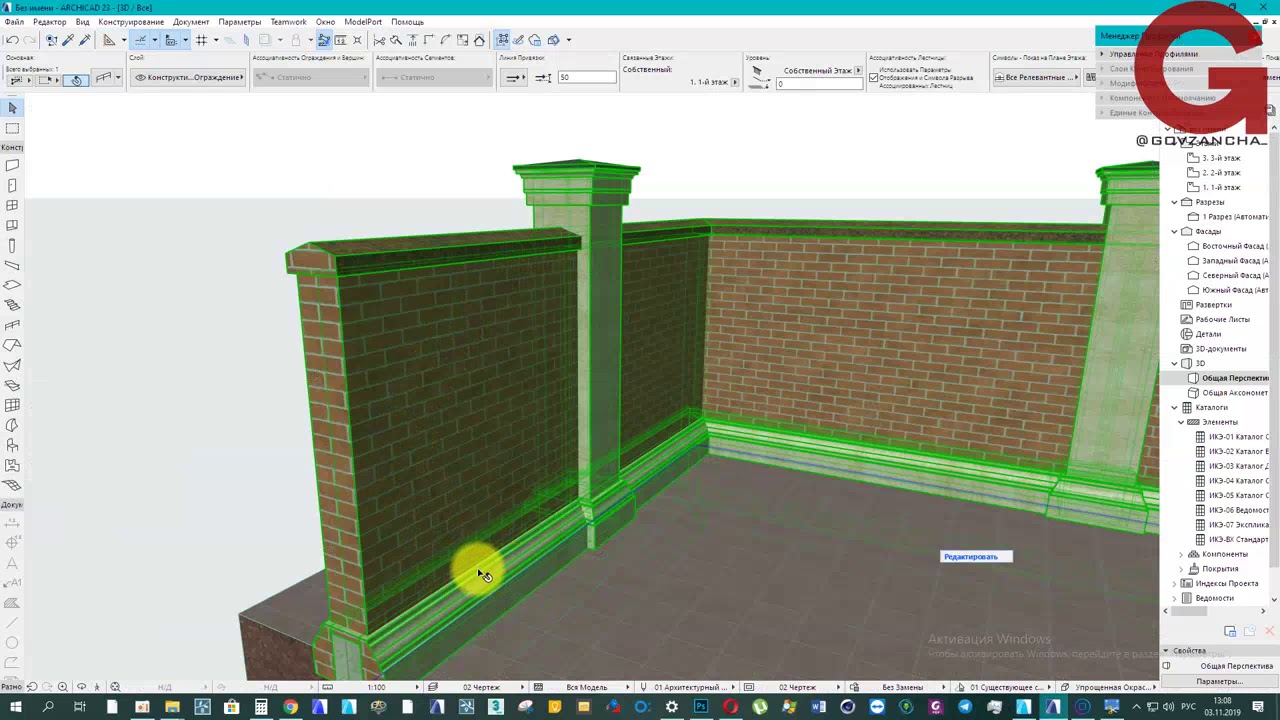Screen dimensions: 1280x720
Task: Toggle the highlighted rotated-view geometry method button
Action: [x=76, y=79]
